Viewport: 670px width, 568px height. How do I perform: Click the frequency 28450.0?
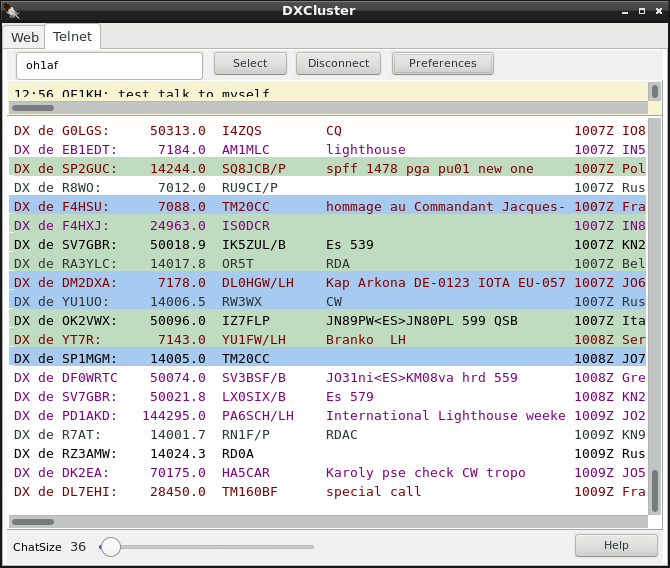178,491
